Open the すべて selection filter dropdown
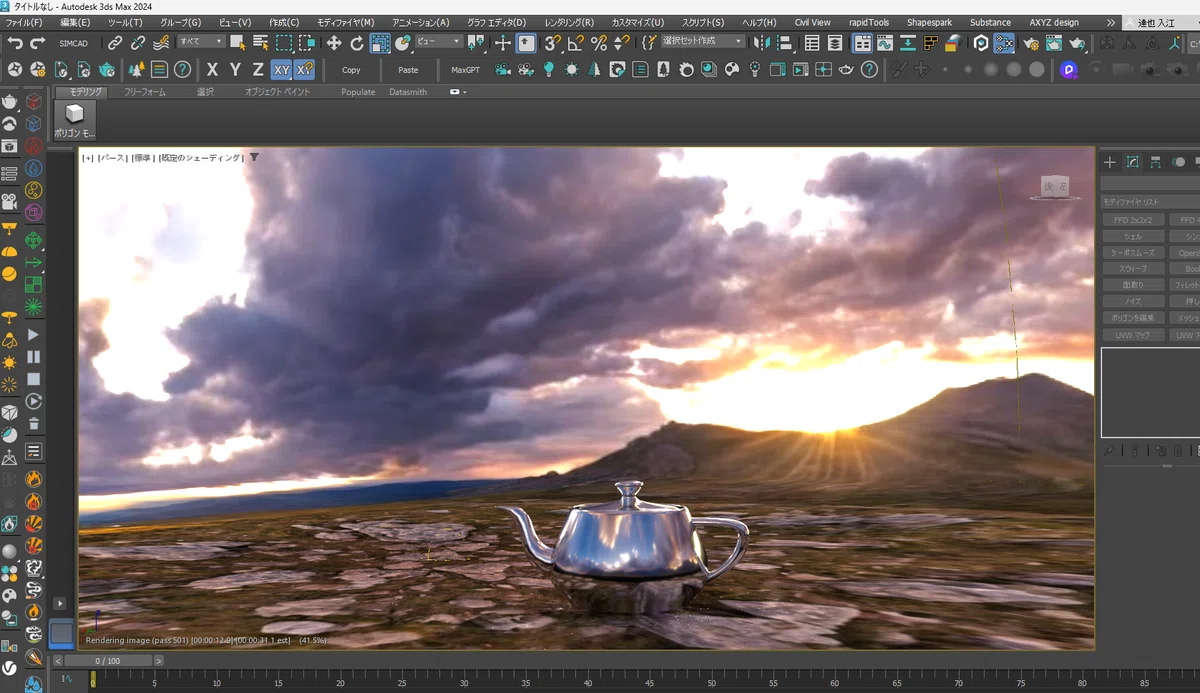This screenshot has width=1200, height=693. [200, 42]
